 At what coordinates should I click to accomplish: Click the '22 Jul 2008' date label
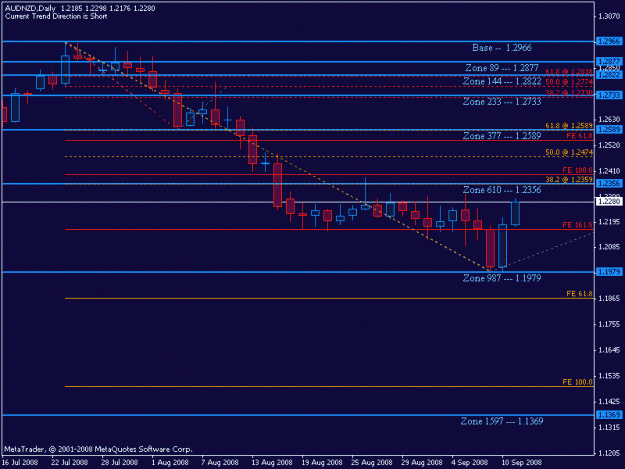[69, 462]
